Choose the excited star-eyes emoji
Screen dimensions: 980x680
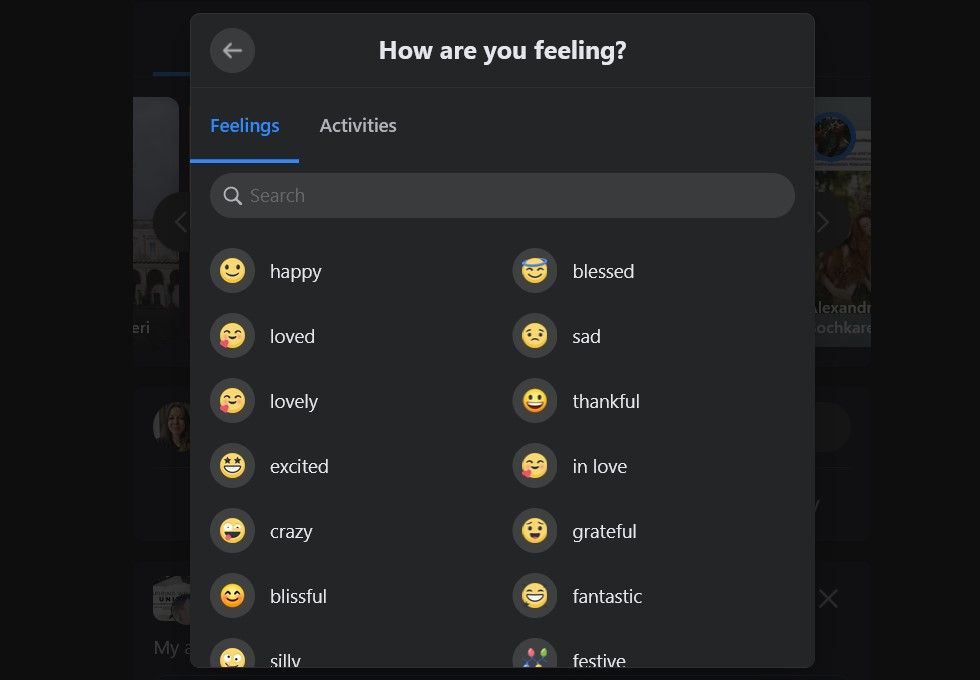232,466
